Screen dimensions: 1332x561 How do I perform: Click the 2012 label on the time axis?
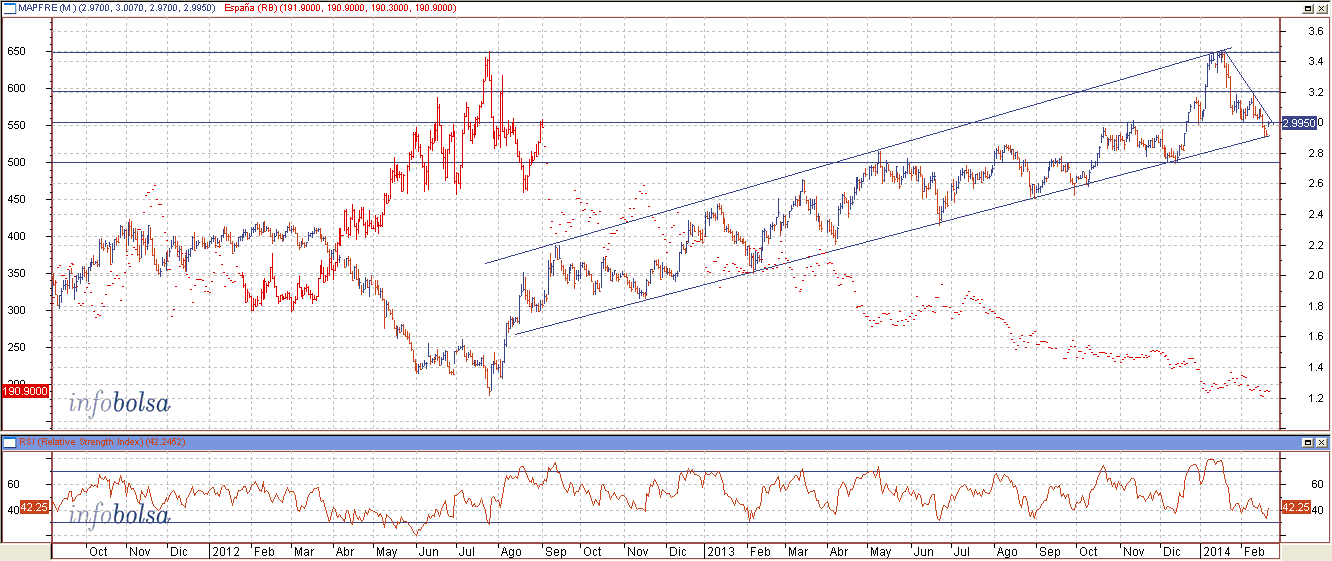227,551
